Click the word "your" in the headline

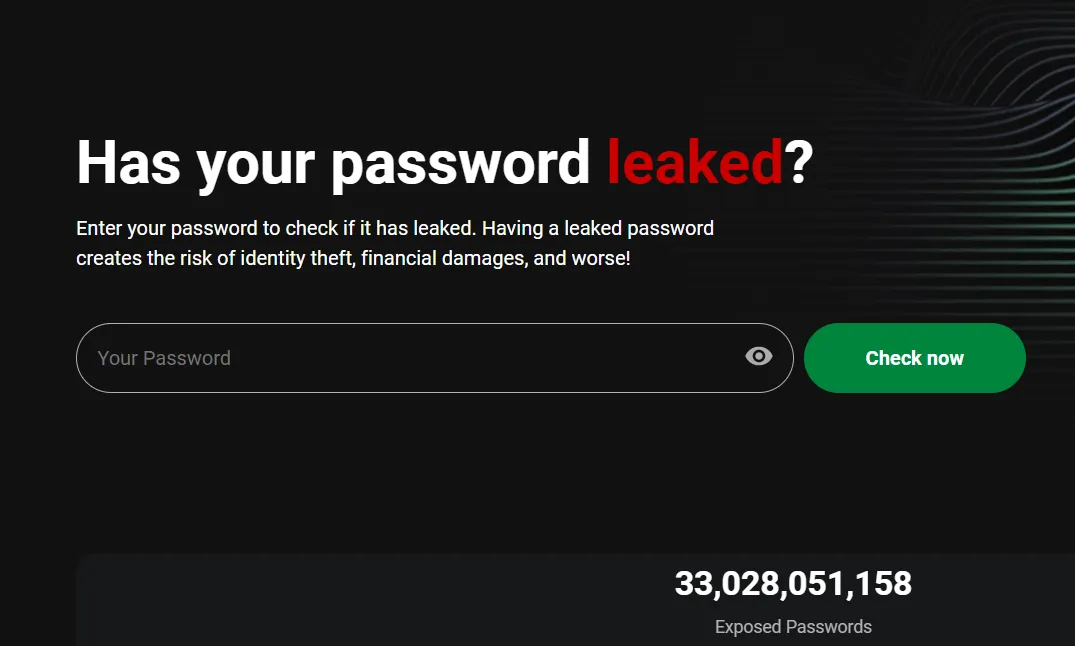click(255, 167)
